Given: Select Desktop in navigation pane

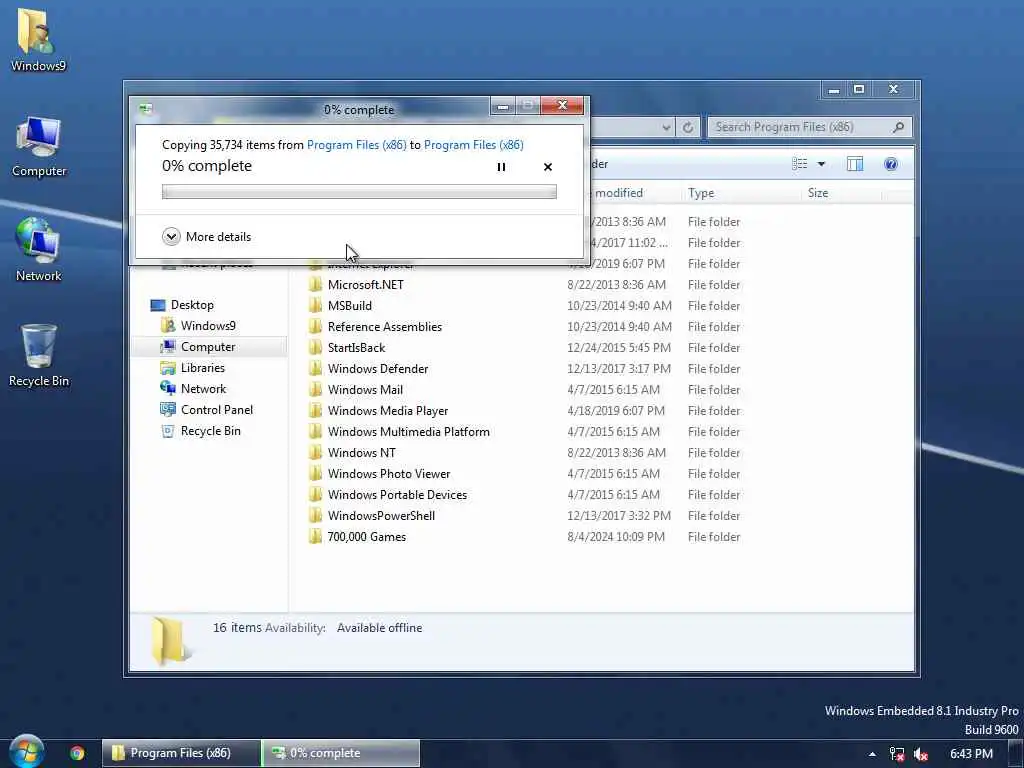Looking at the screenshot, I should (192, 305).
